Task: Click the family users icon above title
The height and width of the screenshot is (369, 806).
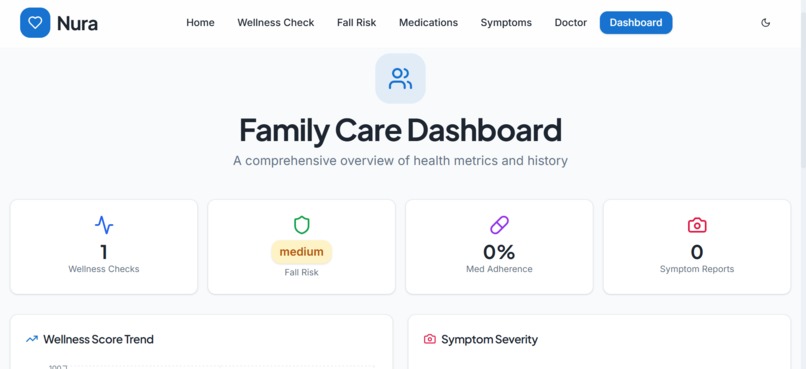Action: 400,79
